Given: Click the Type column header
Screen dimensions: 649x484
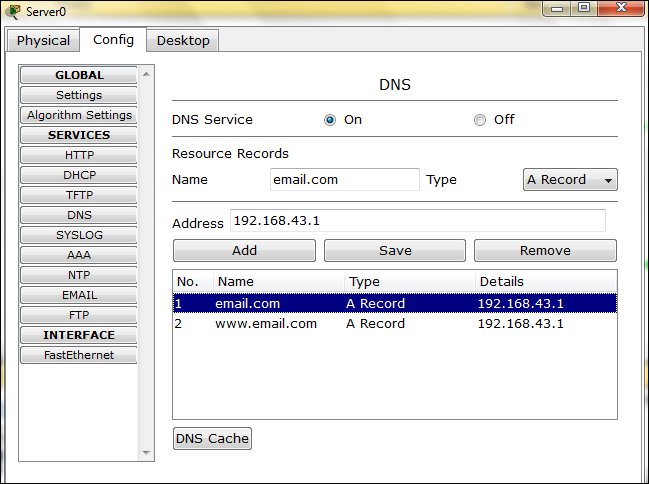Looking at the screenshot, I should coord(410,282).
